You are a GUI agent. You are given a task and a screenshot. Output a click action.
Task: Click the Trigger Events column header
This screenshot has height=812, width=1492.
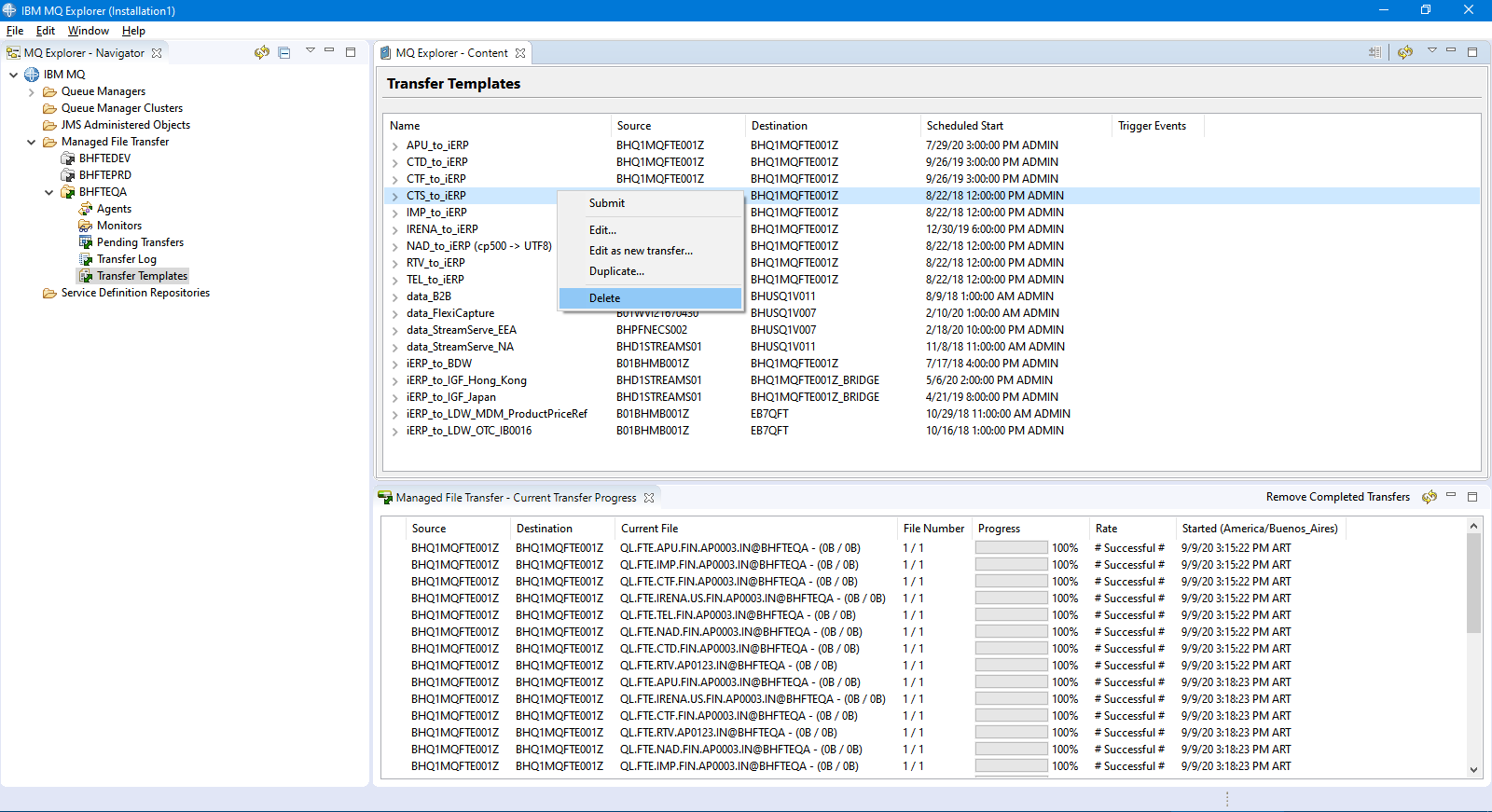pos(1157,126)
